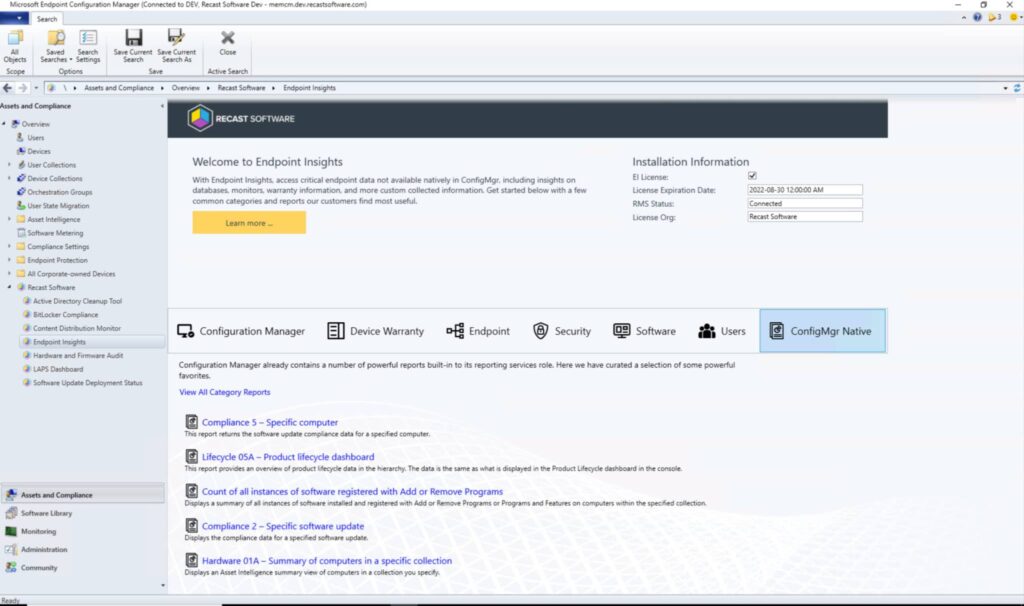
Task: Open the Users report category
Action: [x=722, y=329]
